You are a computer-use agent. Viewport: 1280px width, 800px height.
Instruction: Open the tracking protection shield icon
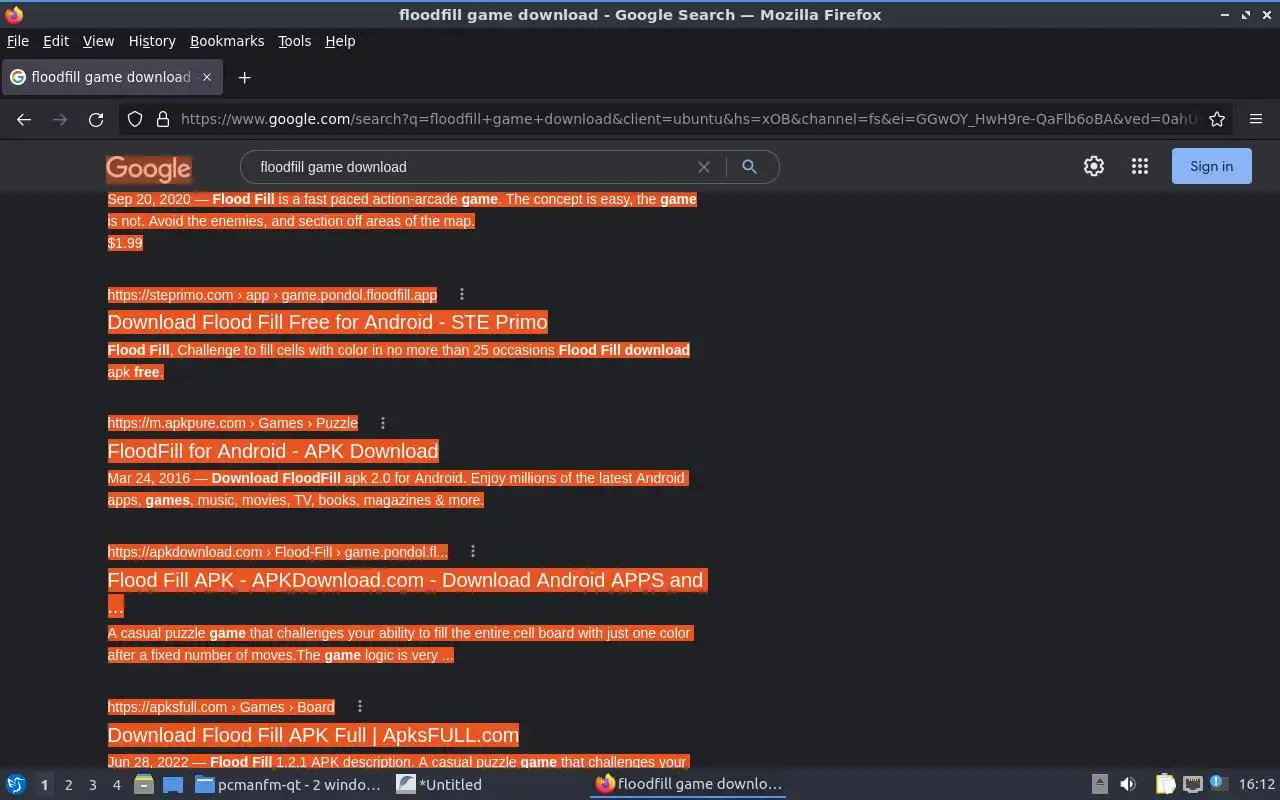pyautogui.click(x=135, y=119)
